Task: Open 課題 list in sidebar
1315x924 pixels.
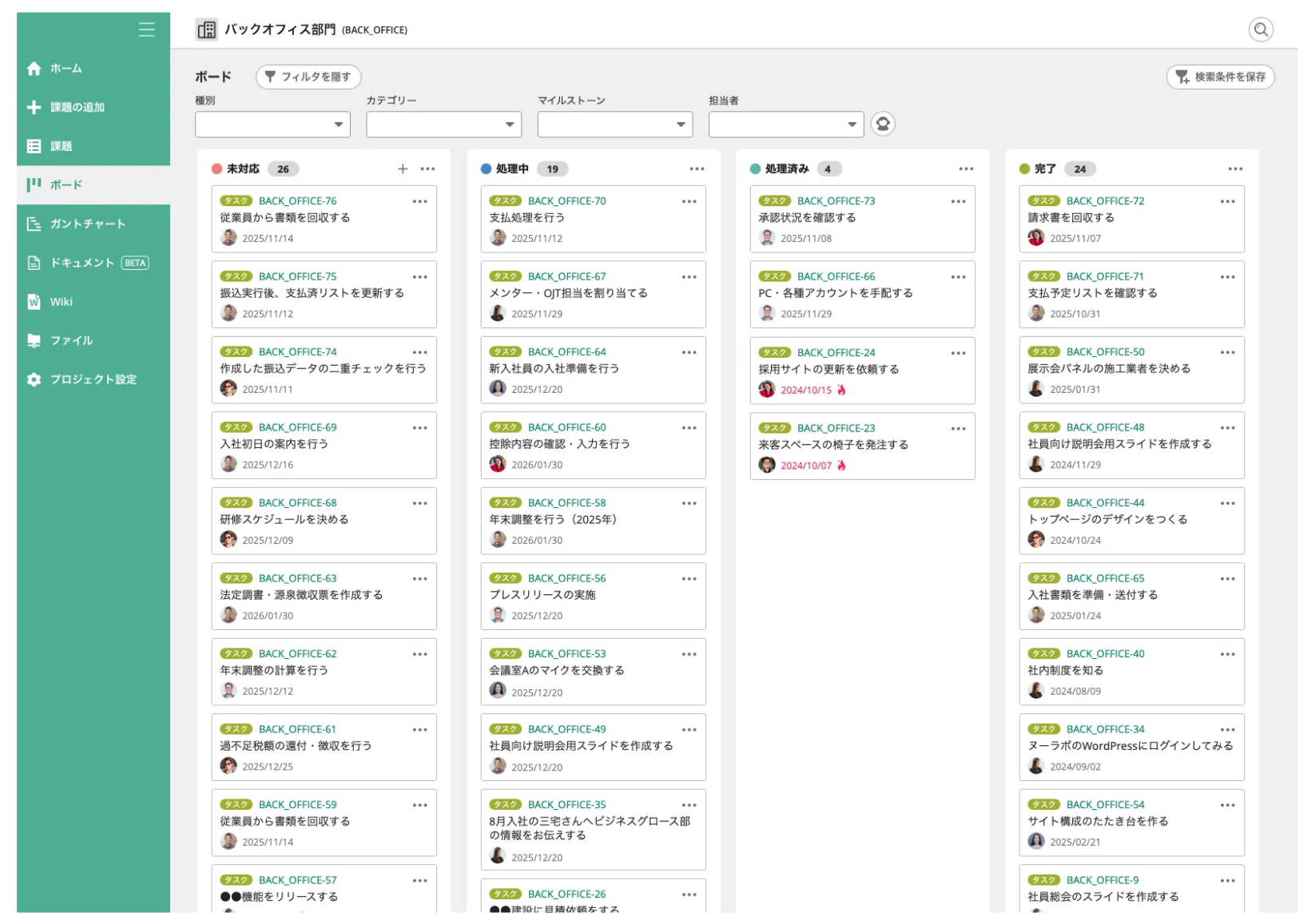Action: (x=93, y=146)
